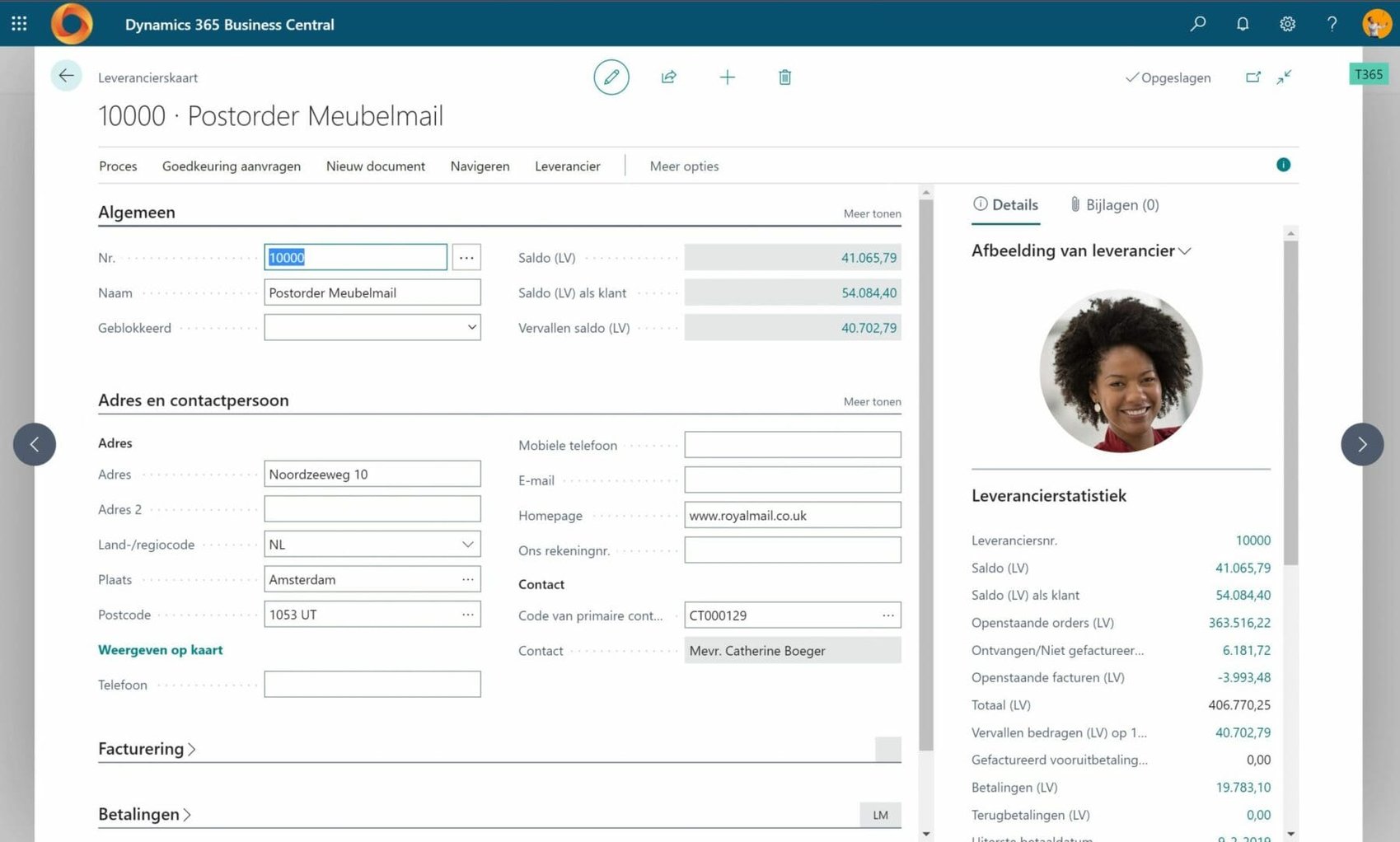1400x842 pixels.
Task: Click Meer tonen in Adres en contactpersoon
Action: (872, 401)
